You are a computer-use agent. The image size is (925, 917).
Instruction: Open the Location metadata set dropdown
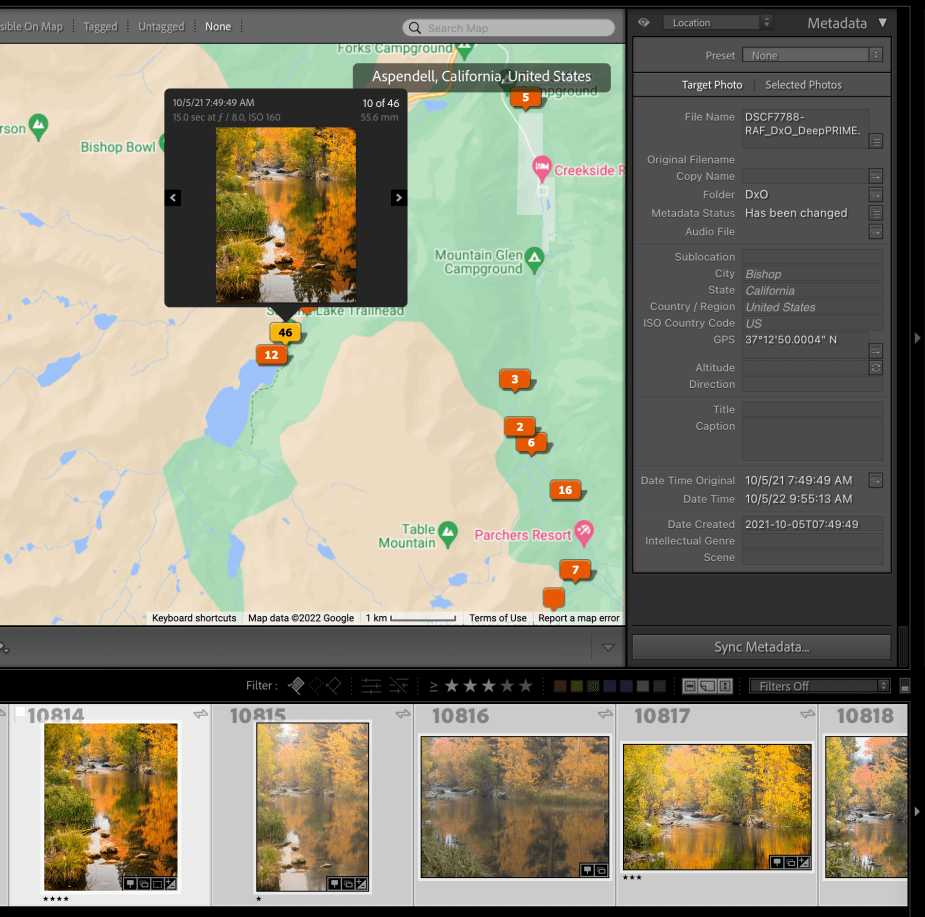tap(717, 22)
